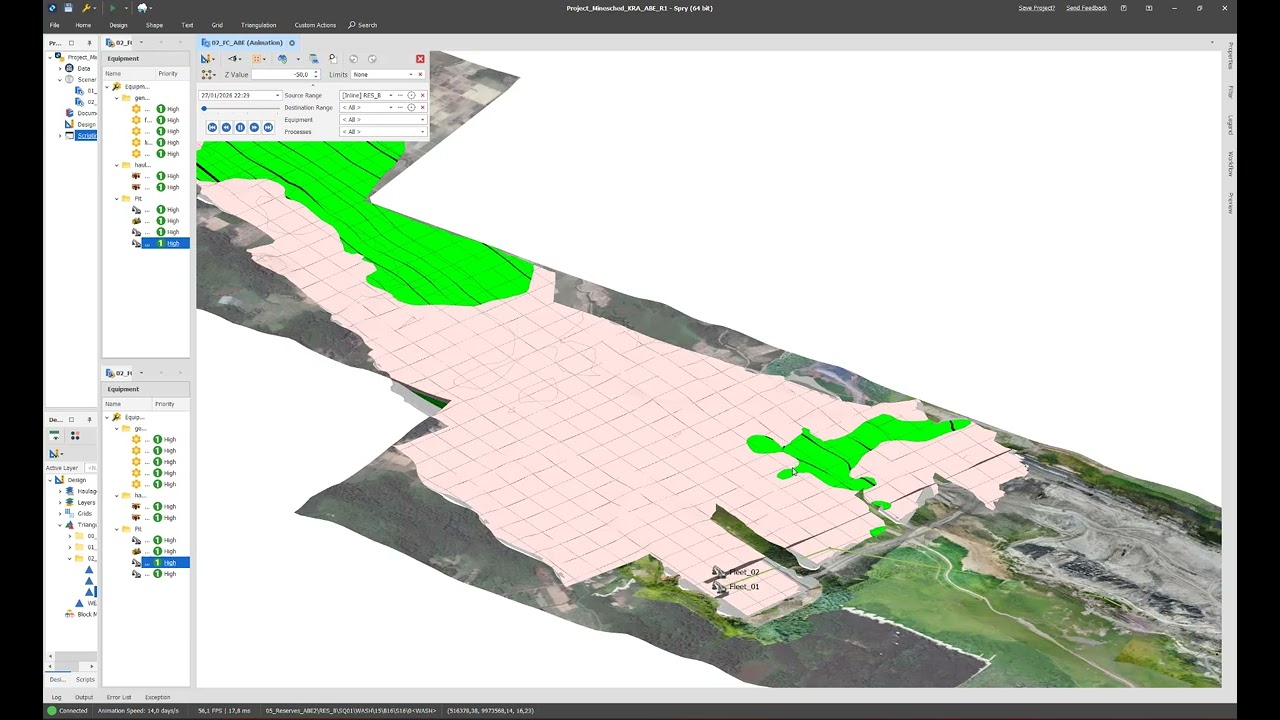
Task: Clear the Source Range with its red x
Action: 422,95
